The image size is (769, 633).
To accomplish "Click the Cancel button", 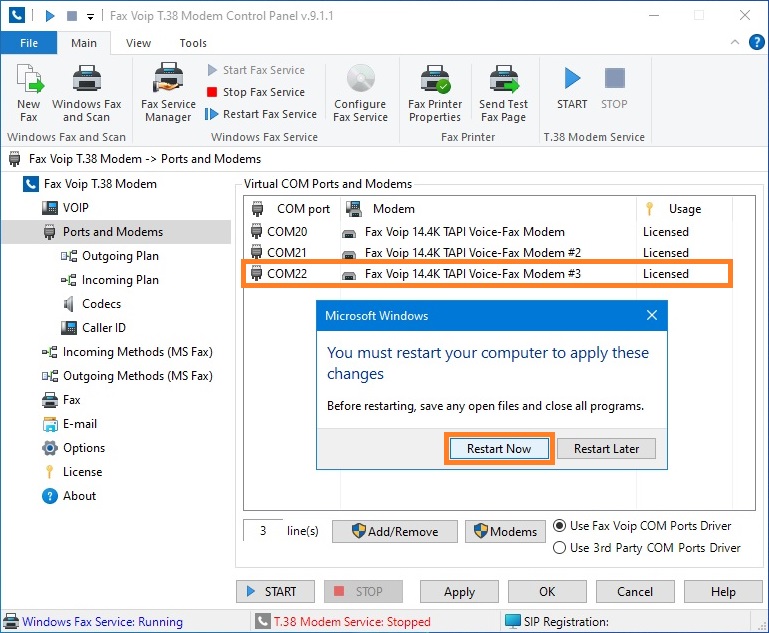I will pos(635,592).
